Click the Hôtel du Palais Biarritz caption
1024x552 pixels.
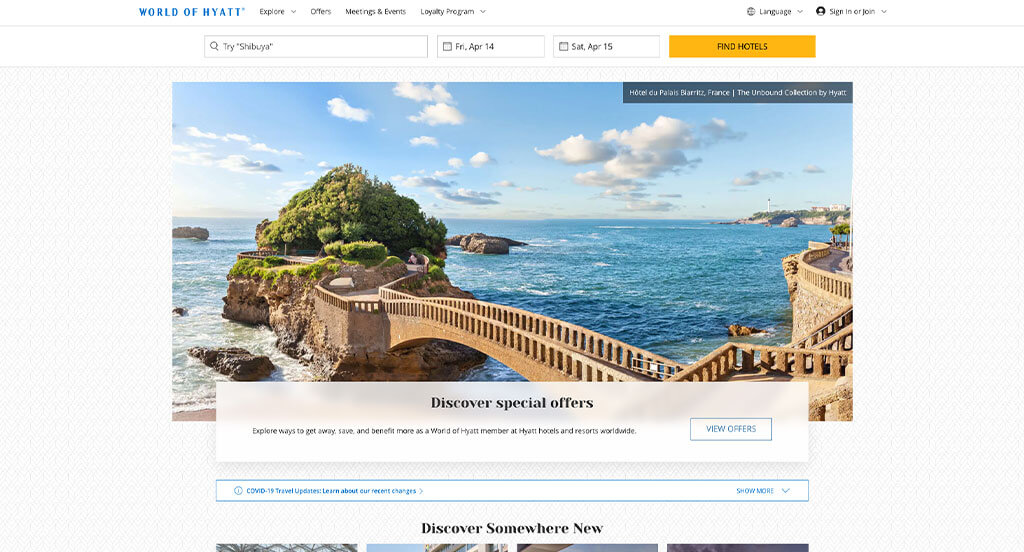click(737, 93)
